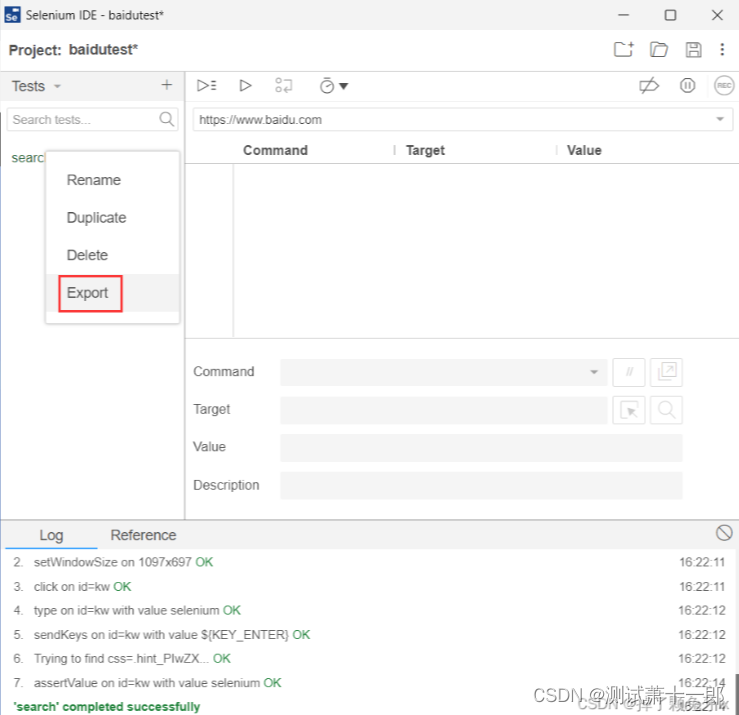Create a new project via folder-plus icon

[624, 49]
